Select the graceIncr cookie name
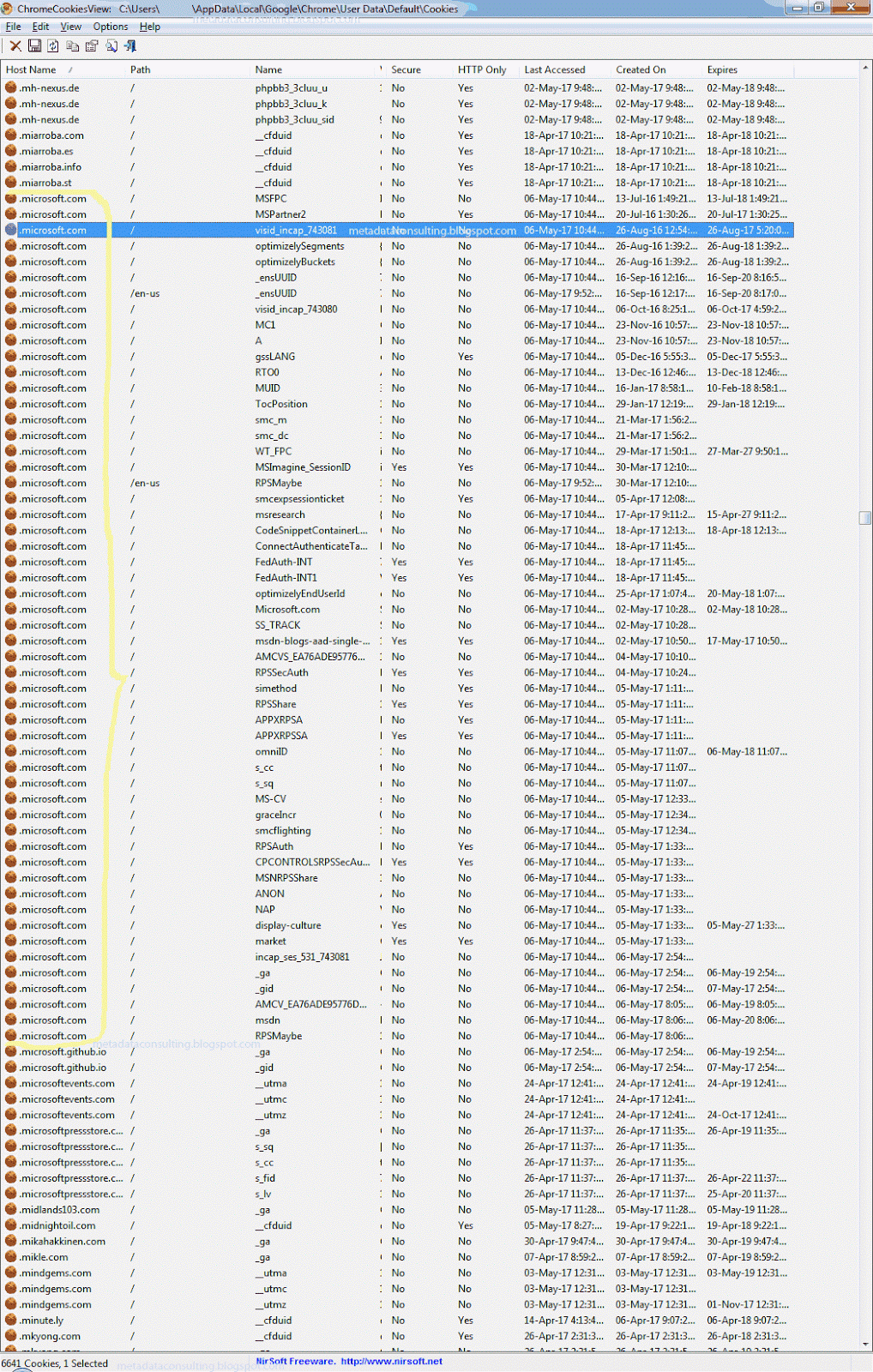This screenshot has height=1372, width=873. (x=275, y=815)
